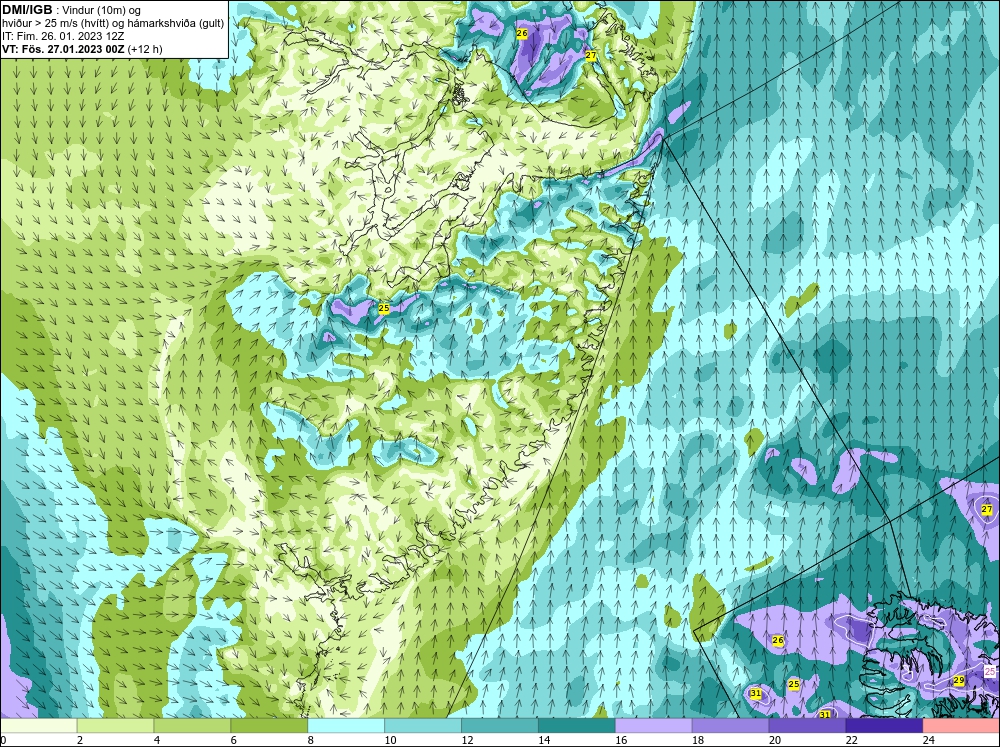Image resolution: width=1000 pixels, height=747 pixels.
Task: Click the medium green 4–6 m/s legend swatch
Action: point(192,725)
